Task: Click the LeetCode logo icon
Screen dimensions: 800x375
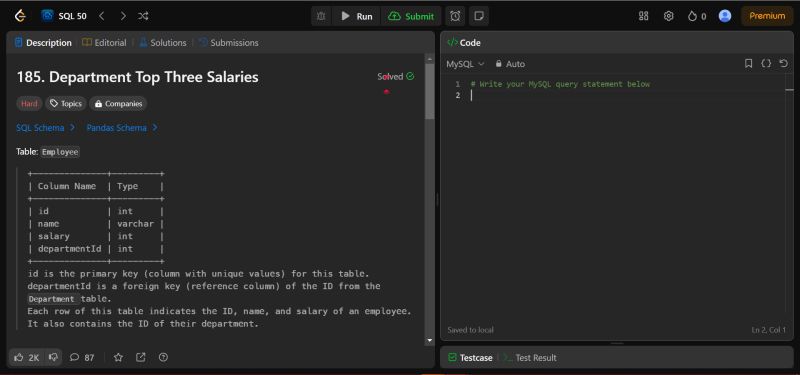Action: tap(20, 16)
